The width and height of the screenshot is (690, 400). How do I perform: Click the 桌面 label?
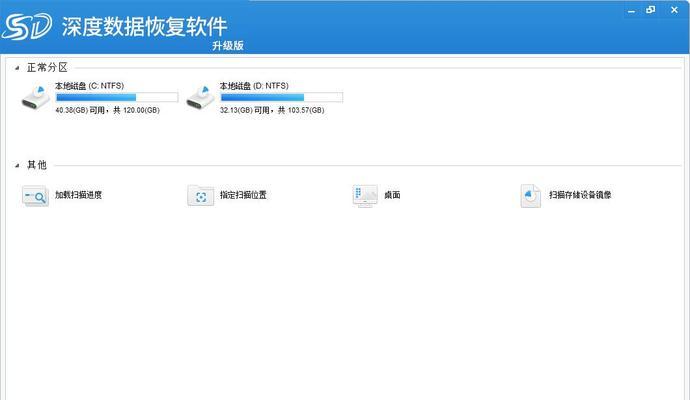(392, 195)
